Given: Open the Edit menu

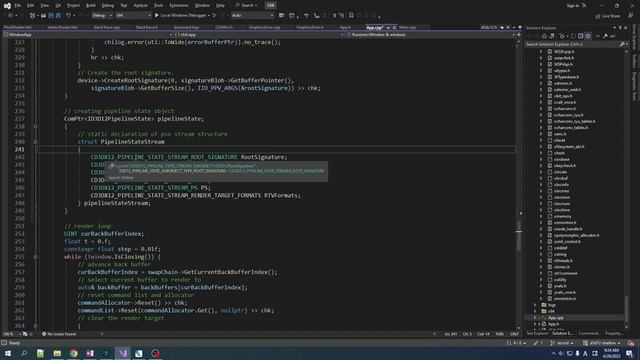Looking at the screenshot, I should [31, 6].
